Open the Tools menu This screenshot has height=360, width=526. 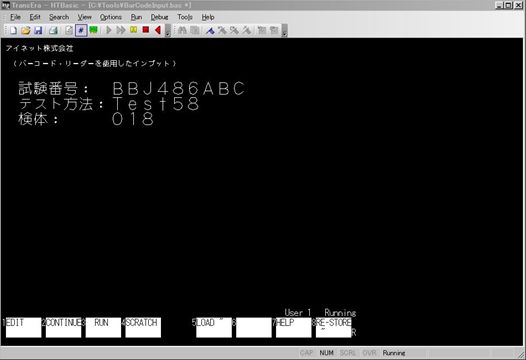tap(185, 17)
